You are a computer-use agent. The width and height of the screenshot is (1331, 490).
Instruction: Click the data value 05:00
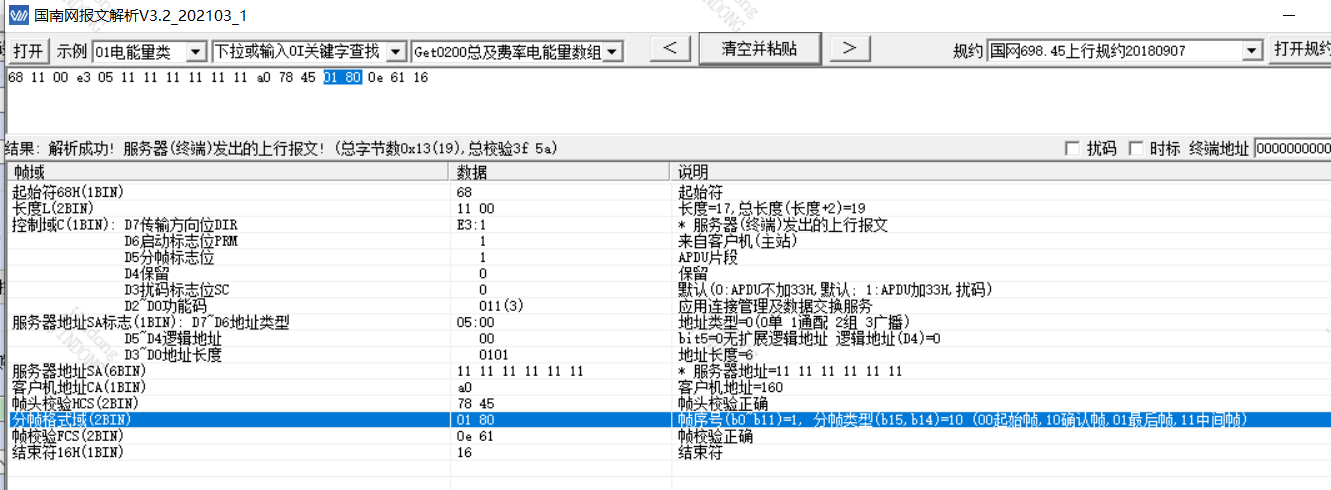pyautogui.click(x=475, y=322)
